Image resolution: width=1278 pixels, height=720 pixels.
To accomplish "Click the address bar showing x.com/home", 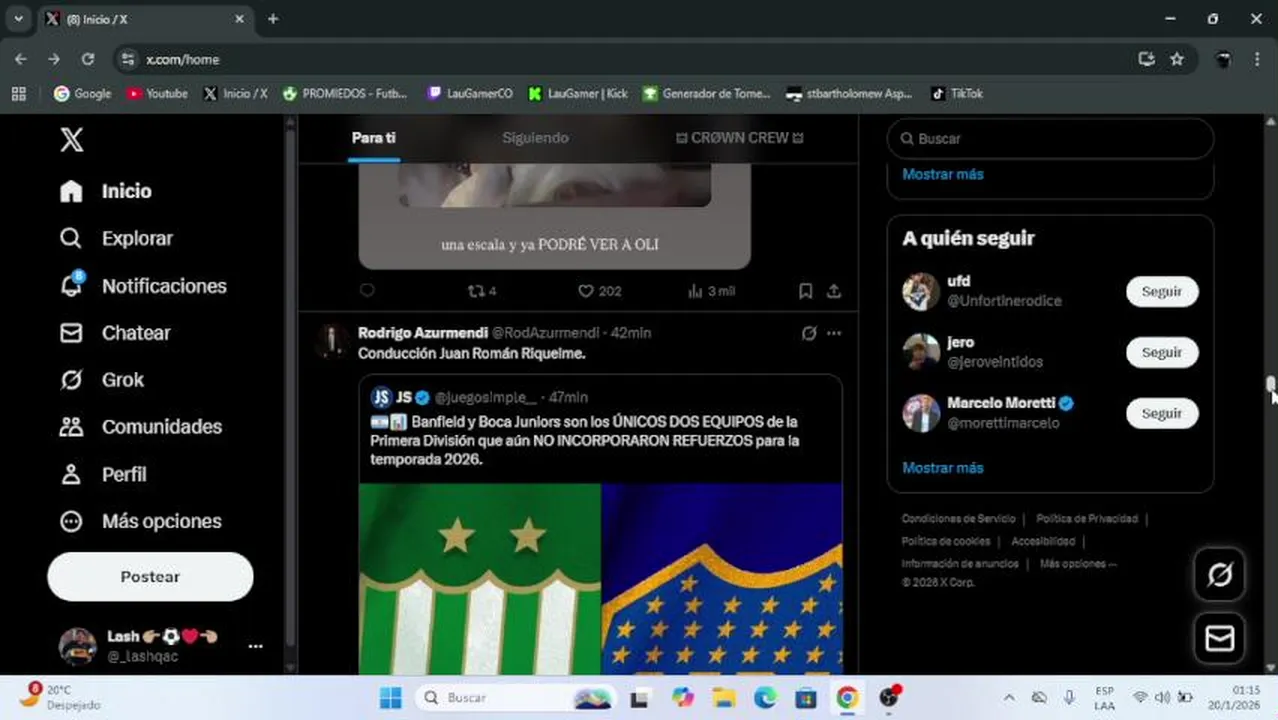I will coord(620,59).
